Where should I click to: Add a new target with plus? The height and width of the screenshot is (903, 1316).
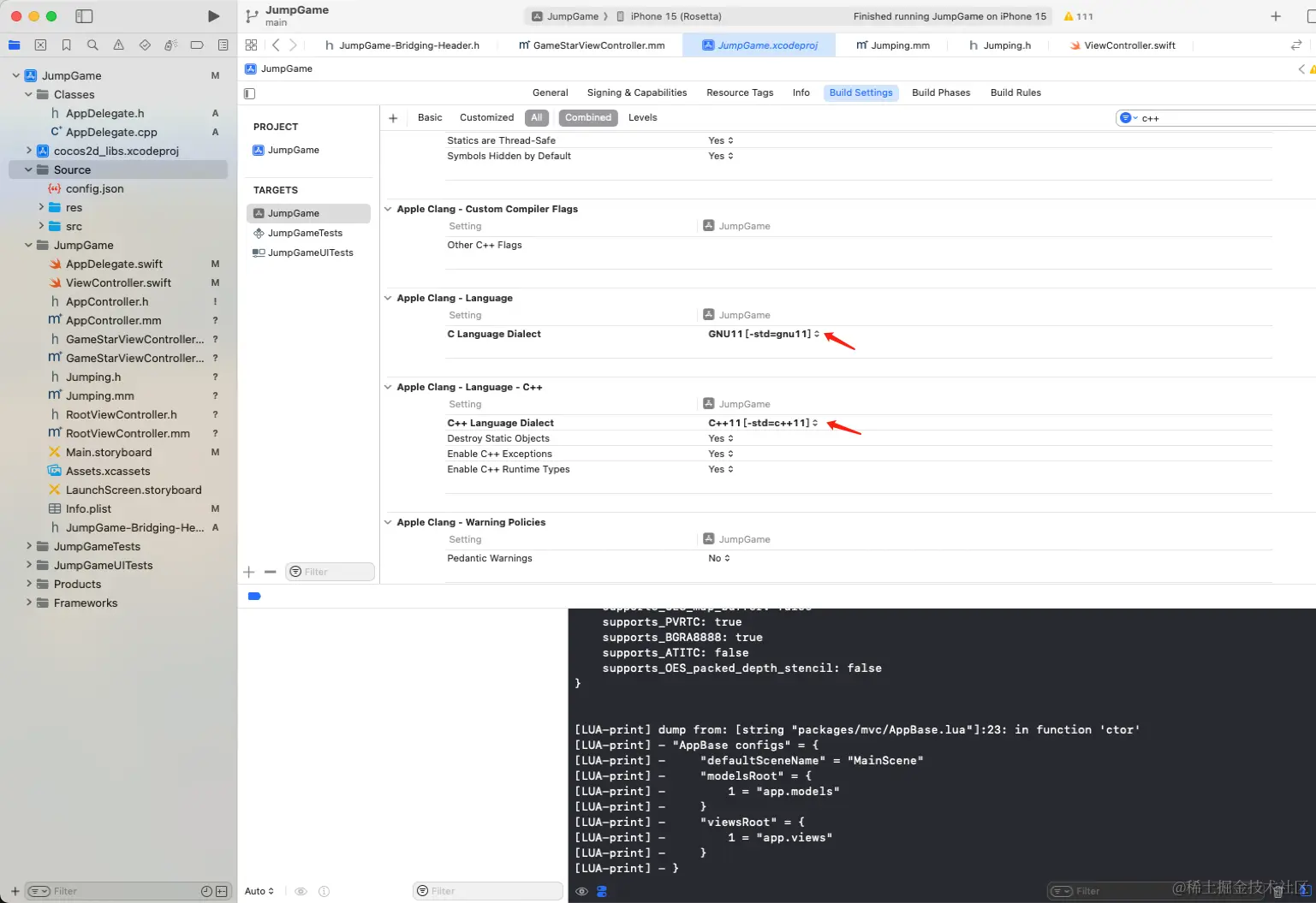(249, 572)
